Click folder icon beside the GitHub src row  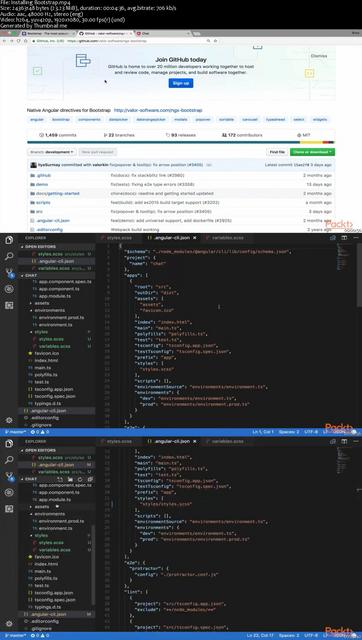pyautogui.click(x=32, y=211)
